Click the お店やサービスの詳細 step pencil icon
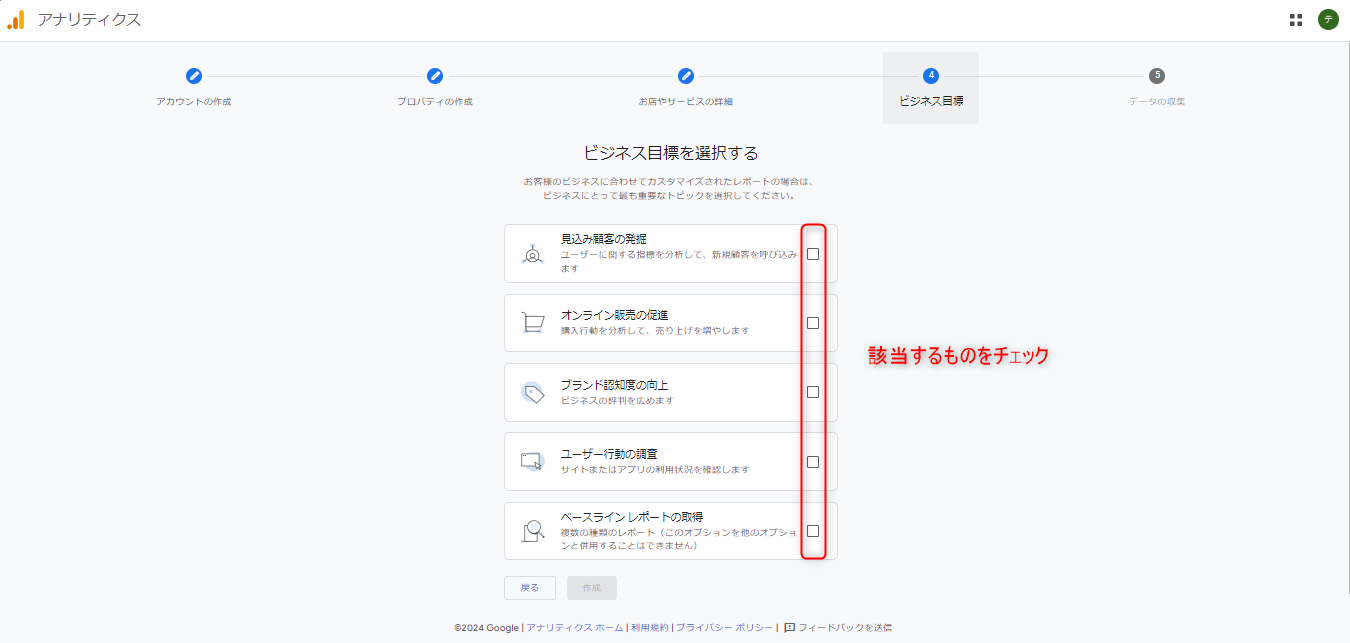The image size is (1350, 643). click(x=686, y=76)
